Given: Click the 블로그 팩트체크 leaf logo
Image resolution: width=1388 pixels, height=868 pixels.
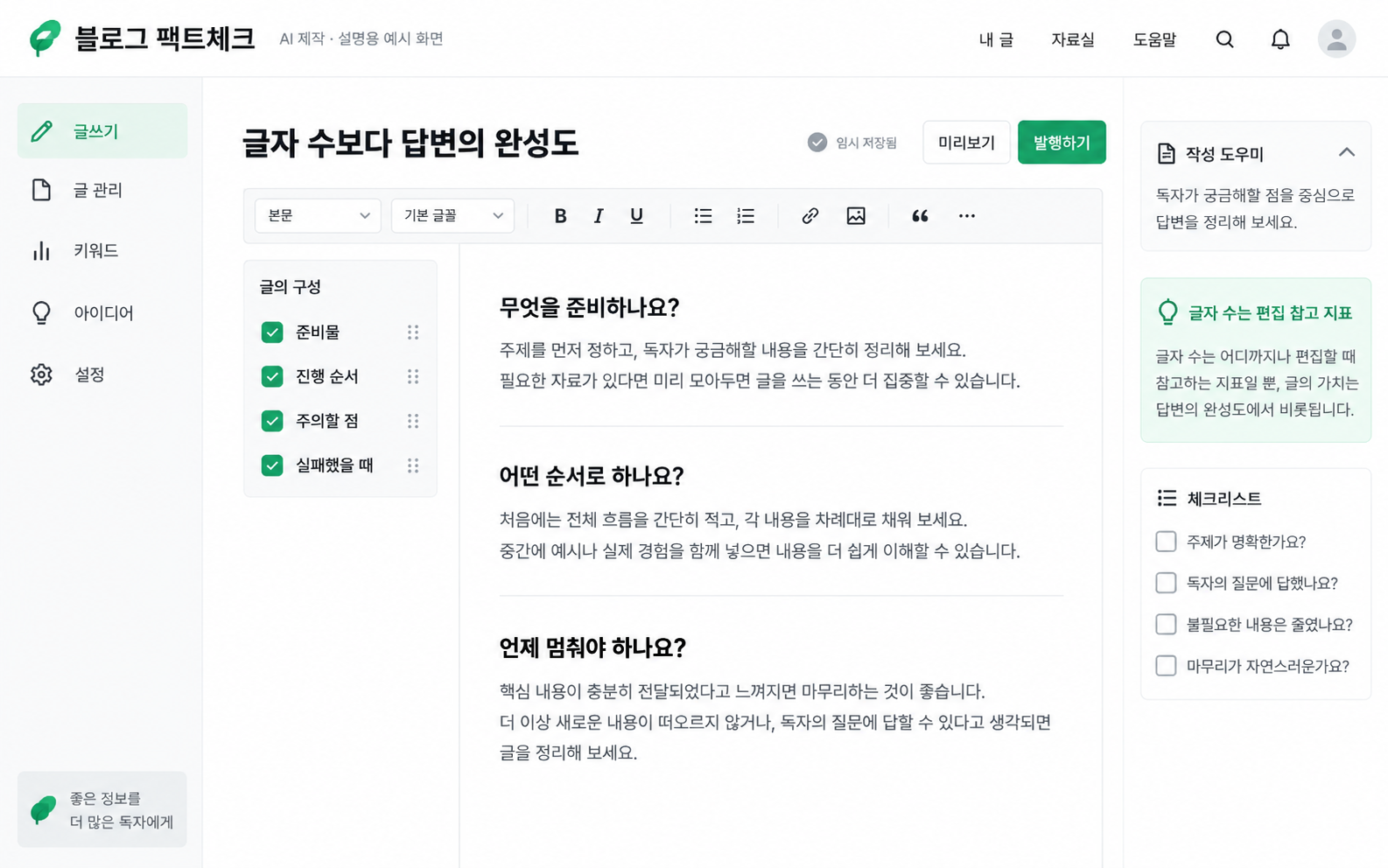Looking at the screenshot, I should pos(45,38).
